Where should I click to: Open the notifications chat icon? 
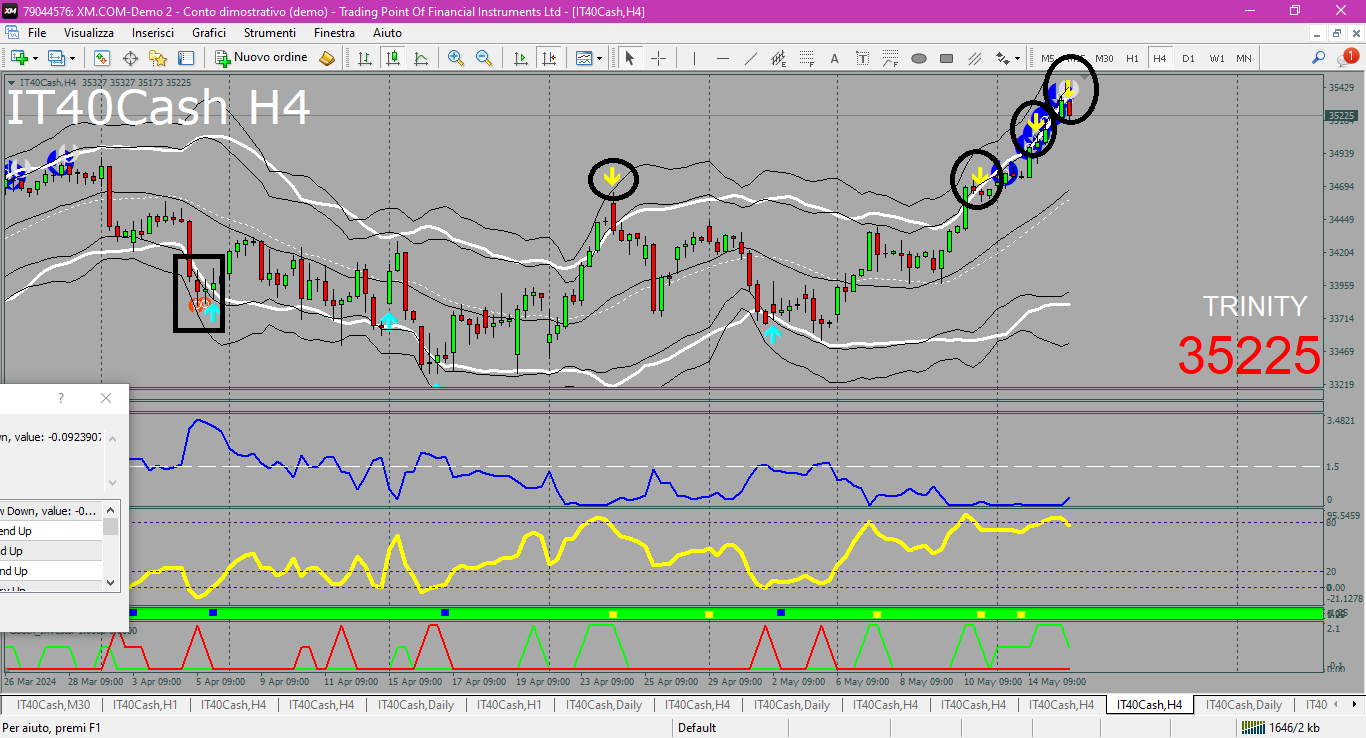(1348, 58)
